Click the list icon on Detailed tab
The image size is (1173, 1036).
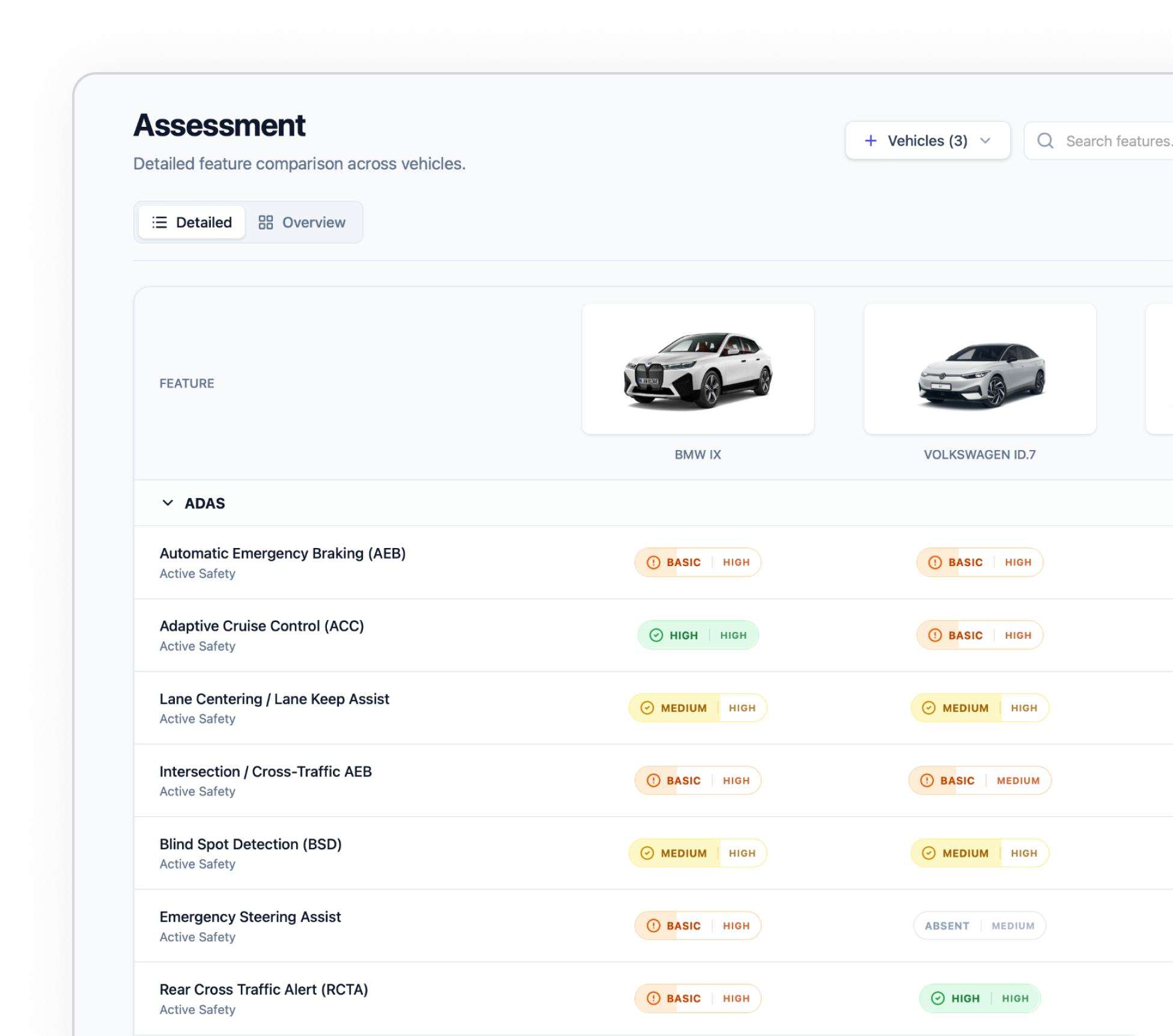coord(159,222)
